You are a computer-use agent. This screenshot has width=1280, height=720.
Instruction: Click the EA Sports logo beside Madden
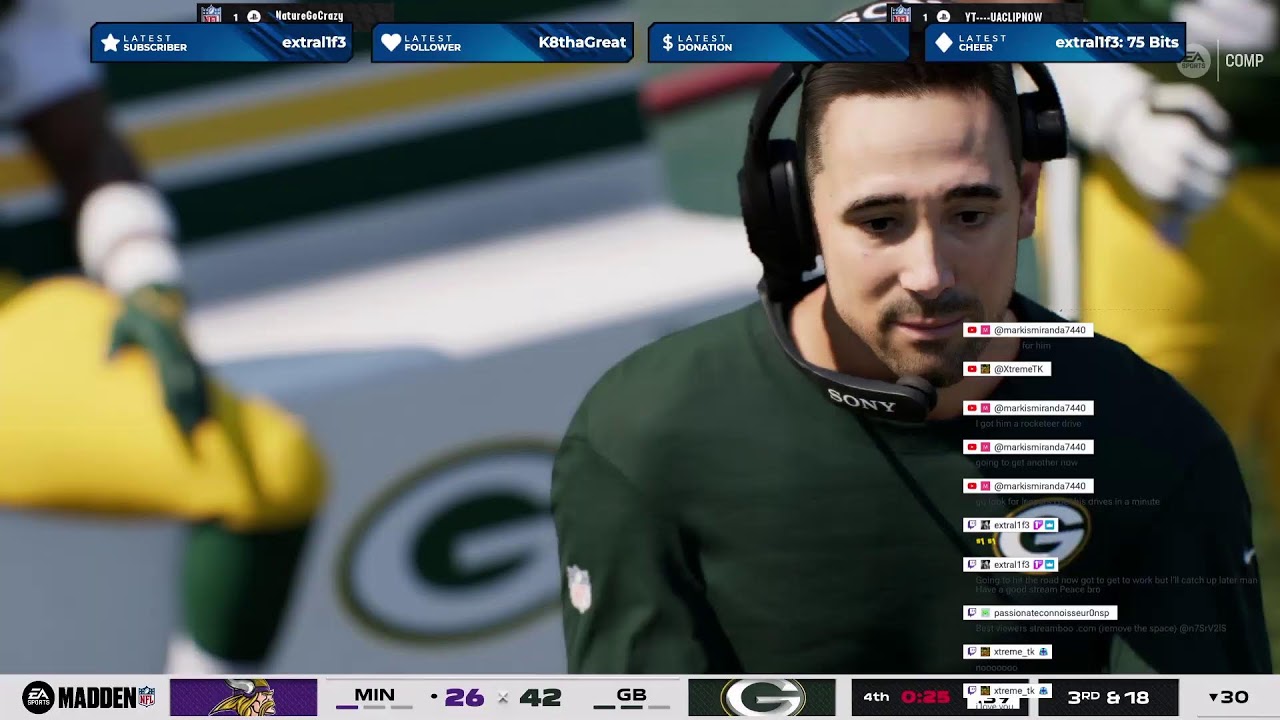(38, 697)
